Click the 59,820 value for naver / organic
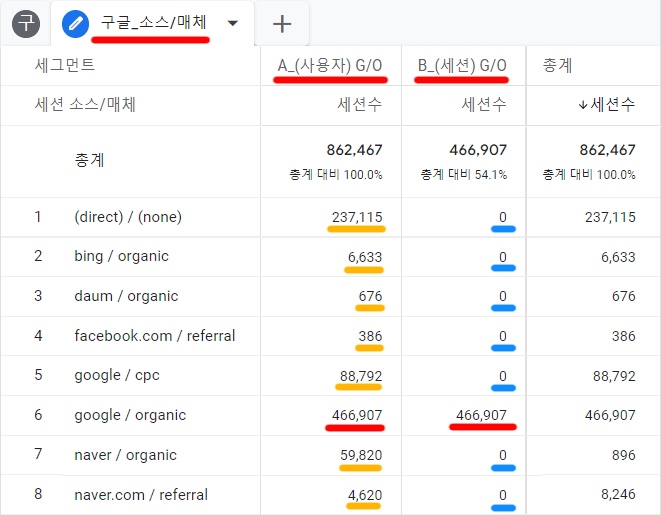 (x=361, y=455)
